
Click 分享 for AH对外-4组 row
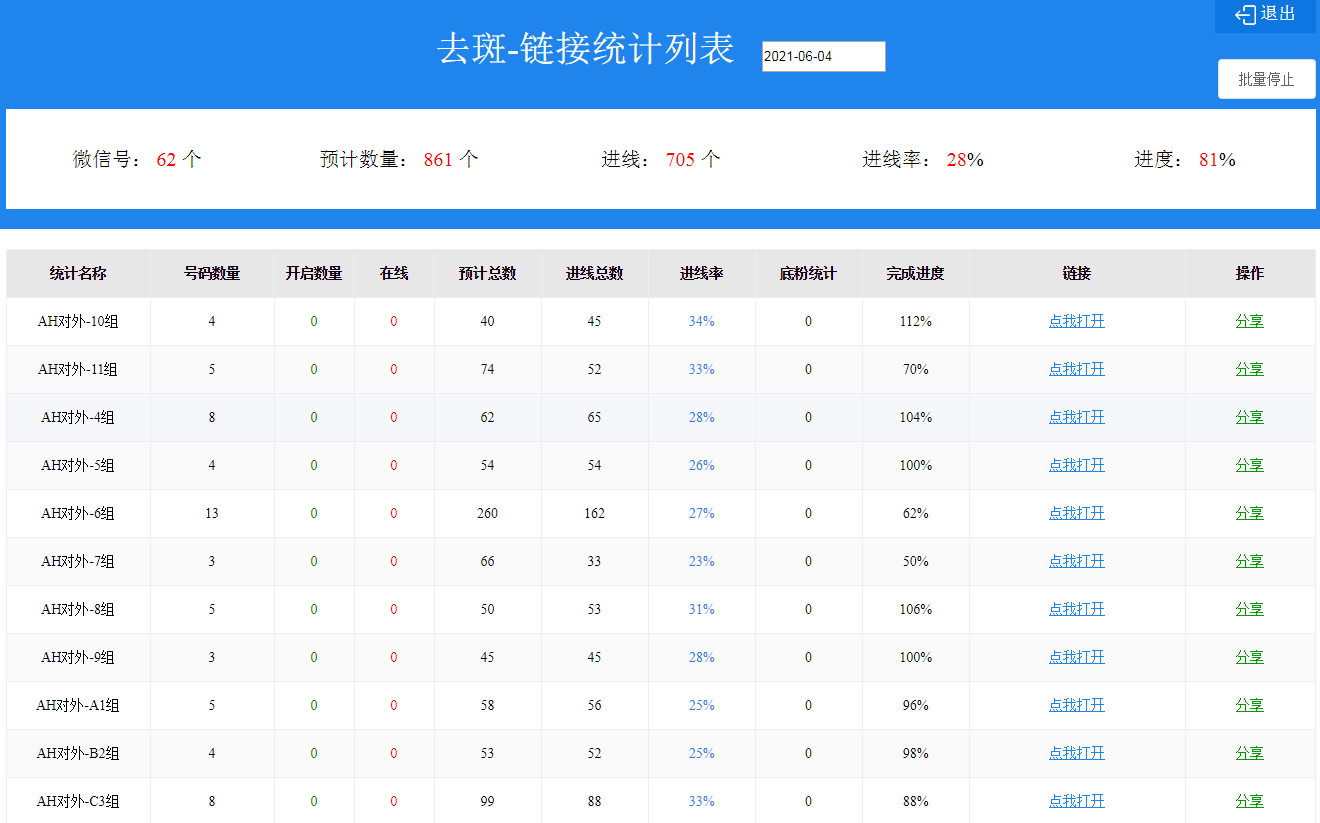point(1249,417)
